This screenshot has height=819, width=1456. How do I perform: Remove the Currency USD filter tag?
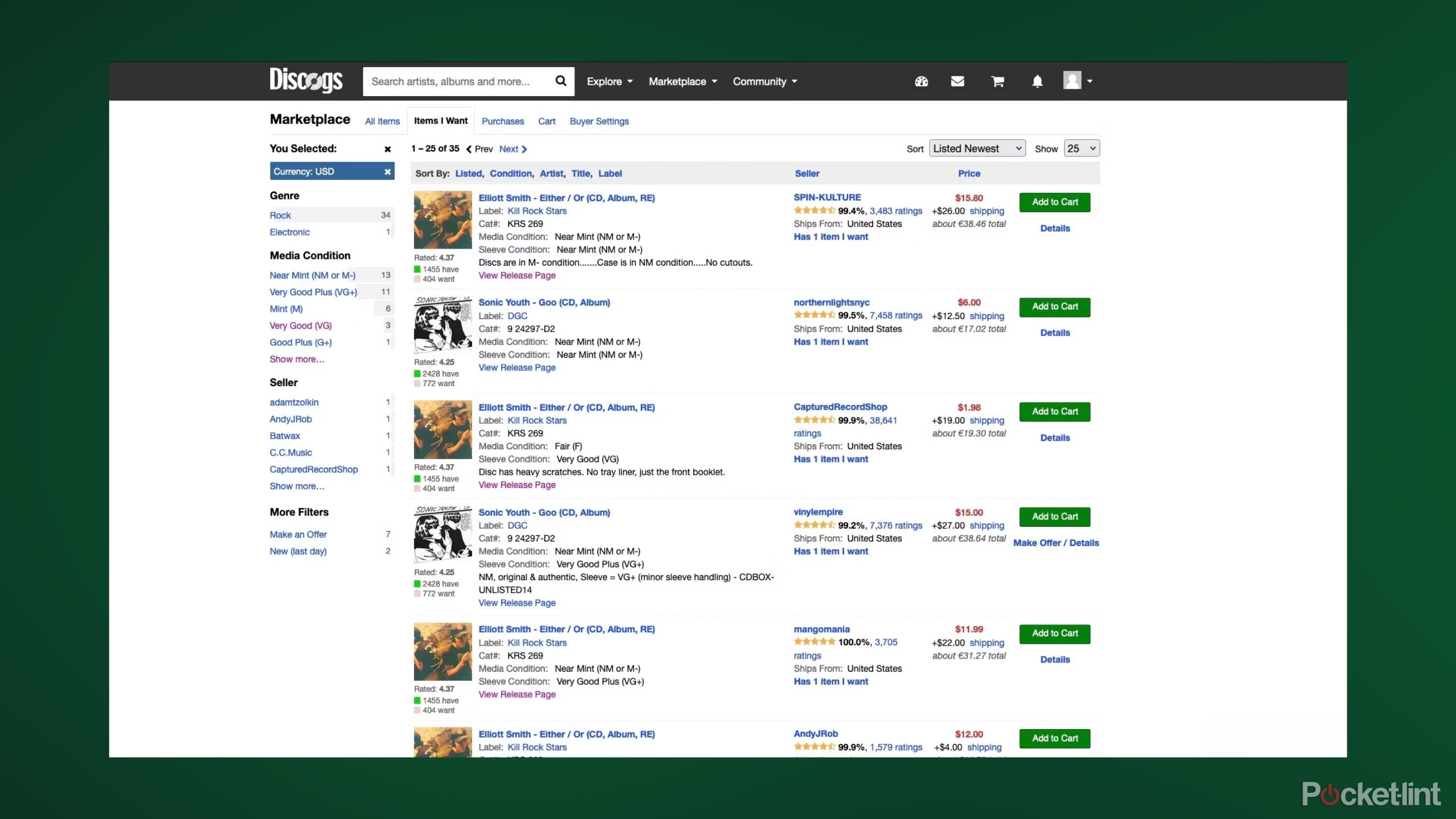[388, 171]
